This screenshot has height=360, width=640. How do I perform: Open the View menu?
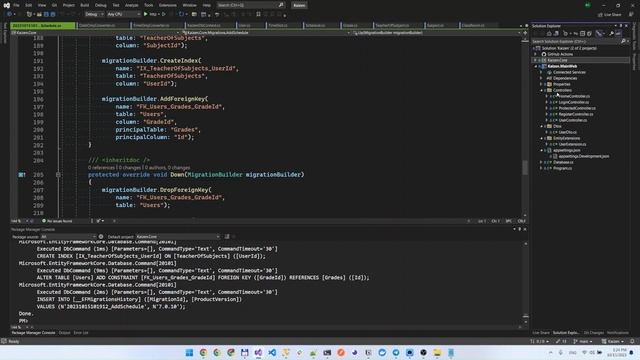42,5
